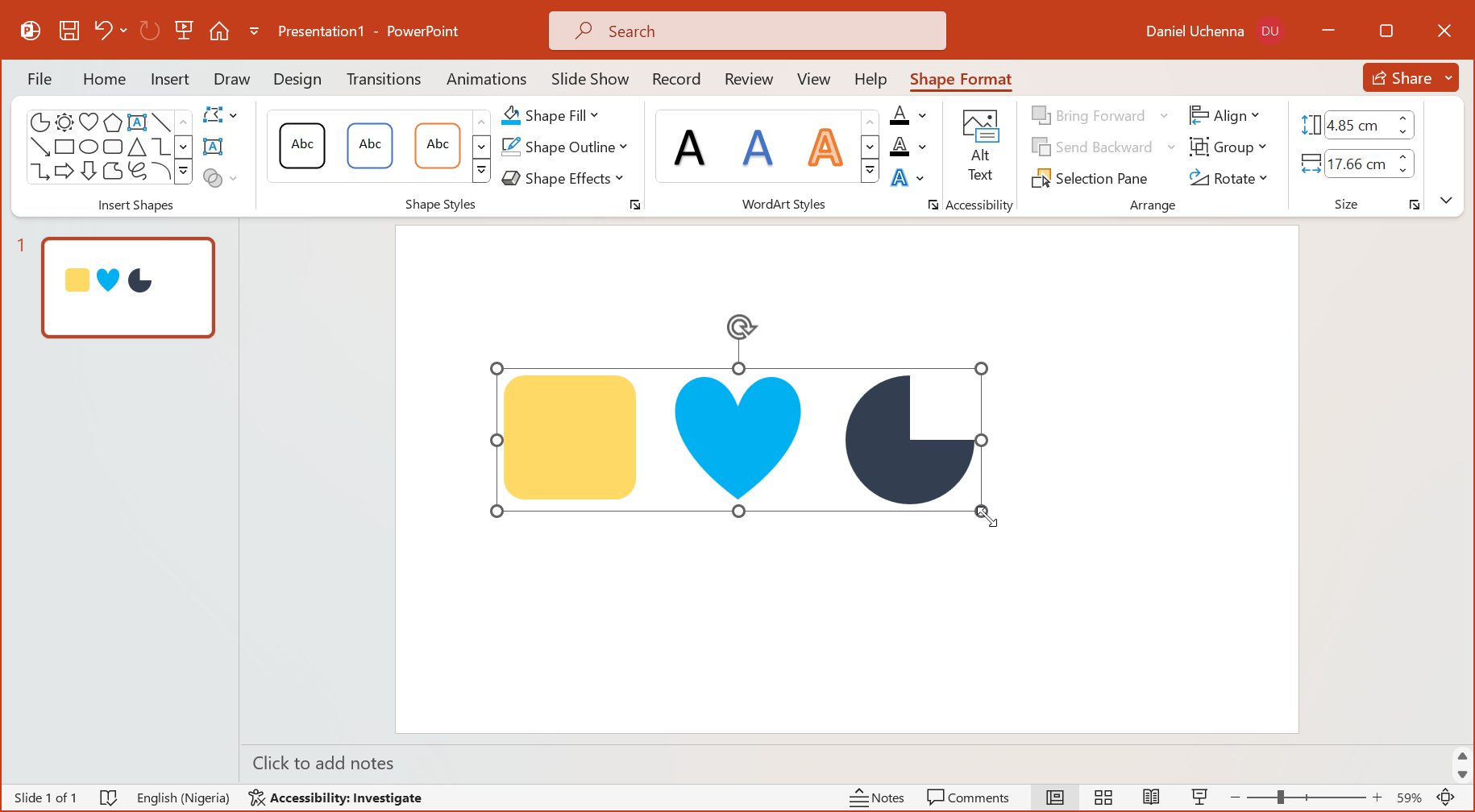Toggle the Notes pane

tap(877, 797)
